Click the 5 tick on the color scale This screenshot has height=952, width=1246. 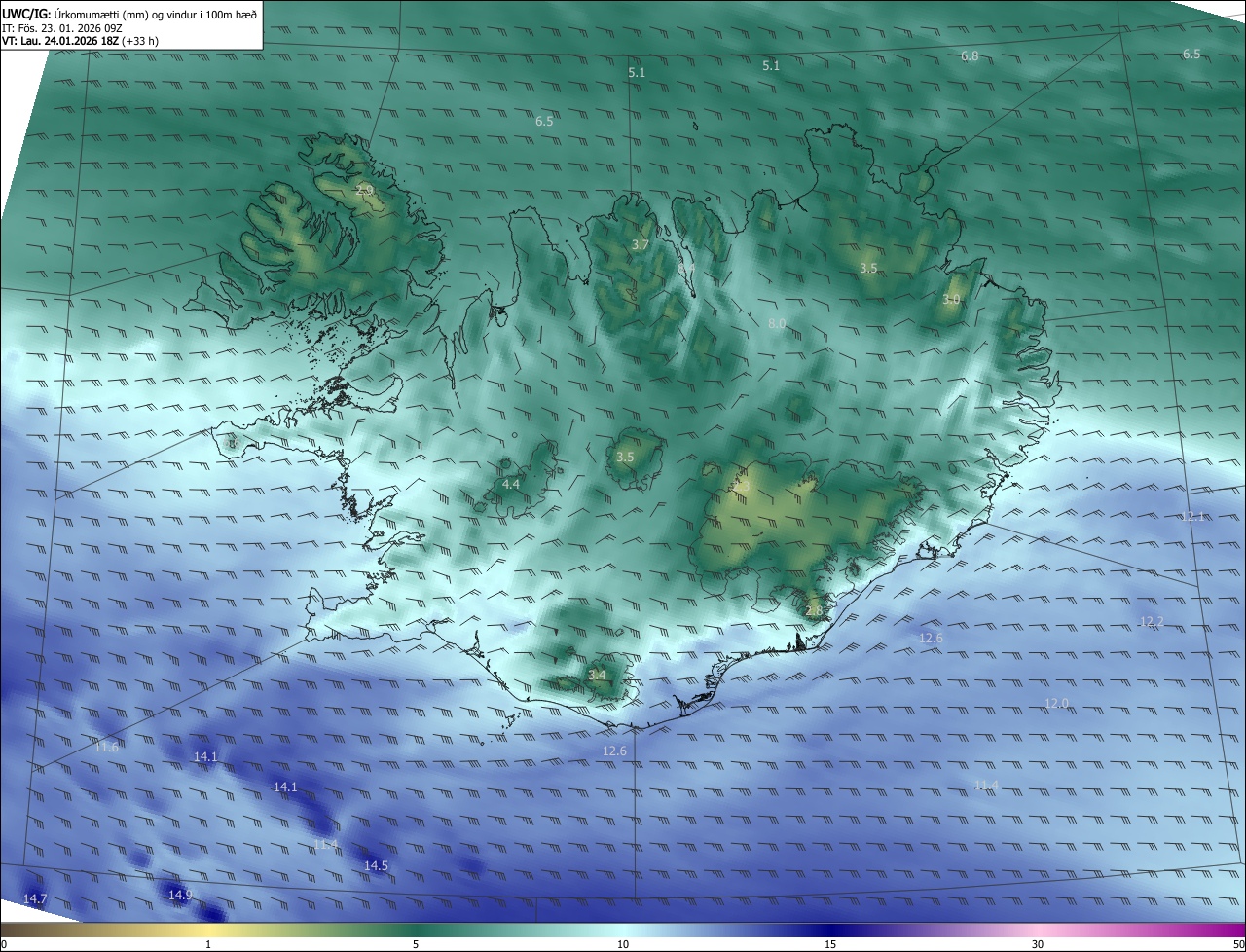(416, 944)
